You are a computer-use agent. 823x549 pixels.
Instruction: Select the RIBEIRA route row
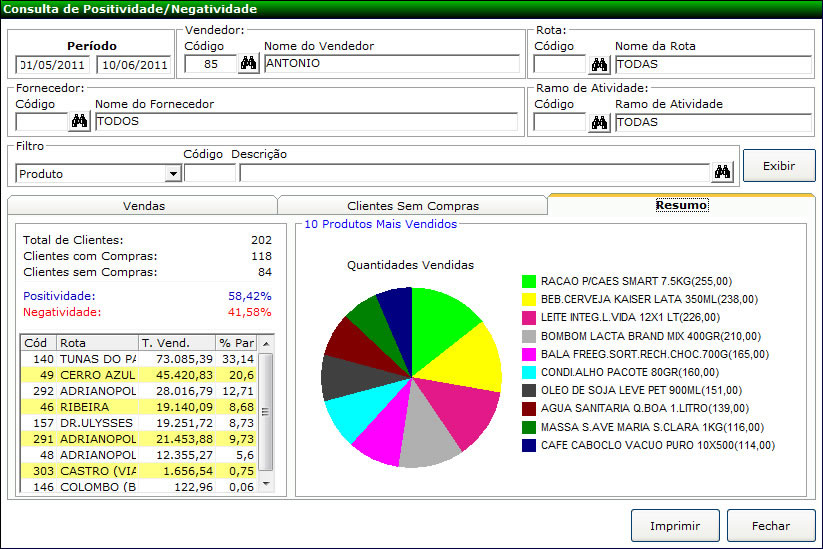coord(139,407)
